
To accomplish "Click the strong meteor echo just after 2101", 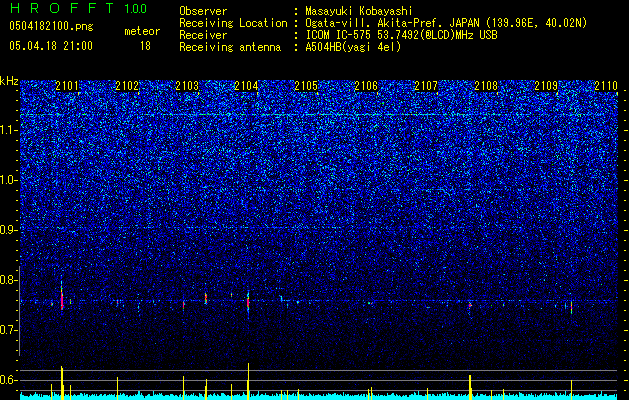I will coord(62,297).
